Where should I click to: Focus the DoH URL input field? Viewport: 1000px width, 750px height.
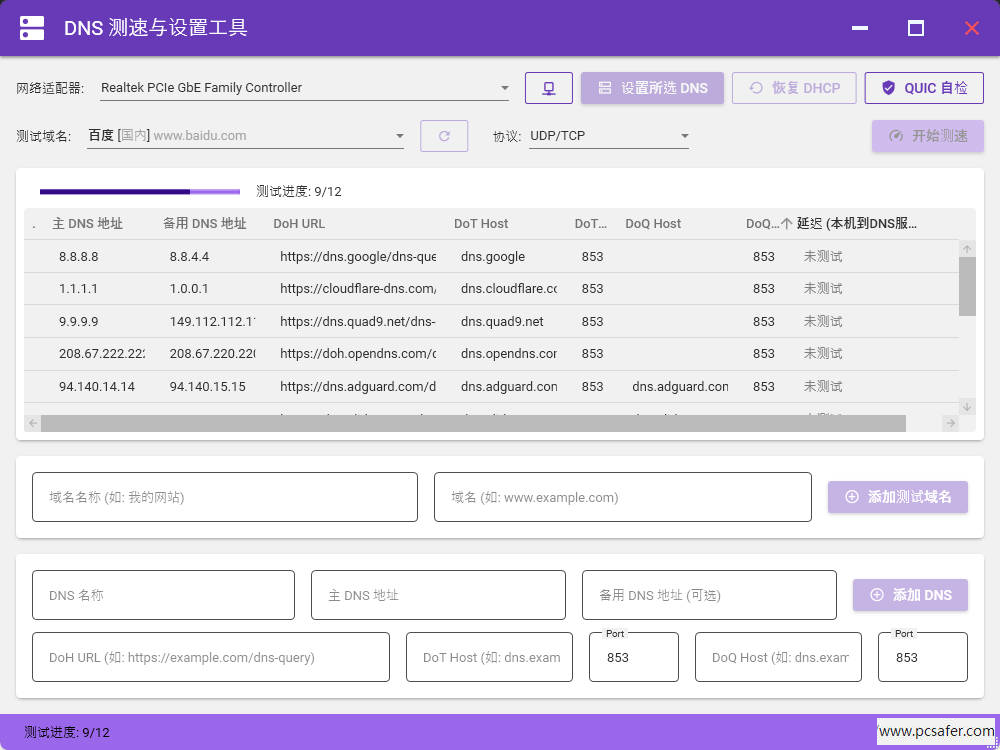pyautogui.click(x=211, y=658)
